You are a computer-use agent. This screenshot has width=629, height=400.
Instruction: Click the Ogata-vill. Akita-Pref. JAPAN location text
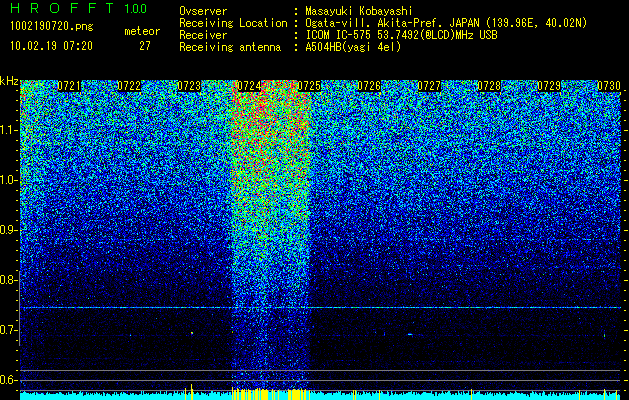(446, 23)
